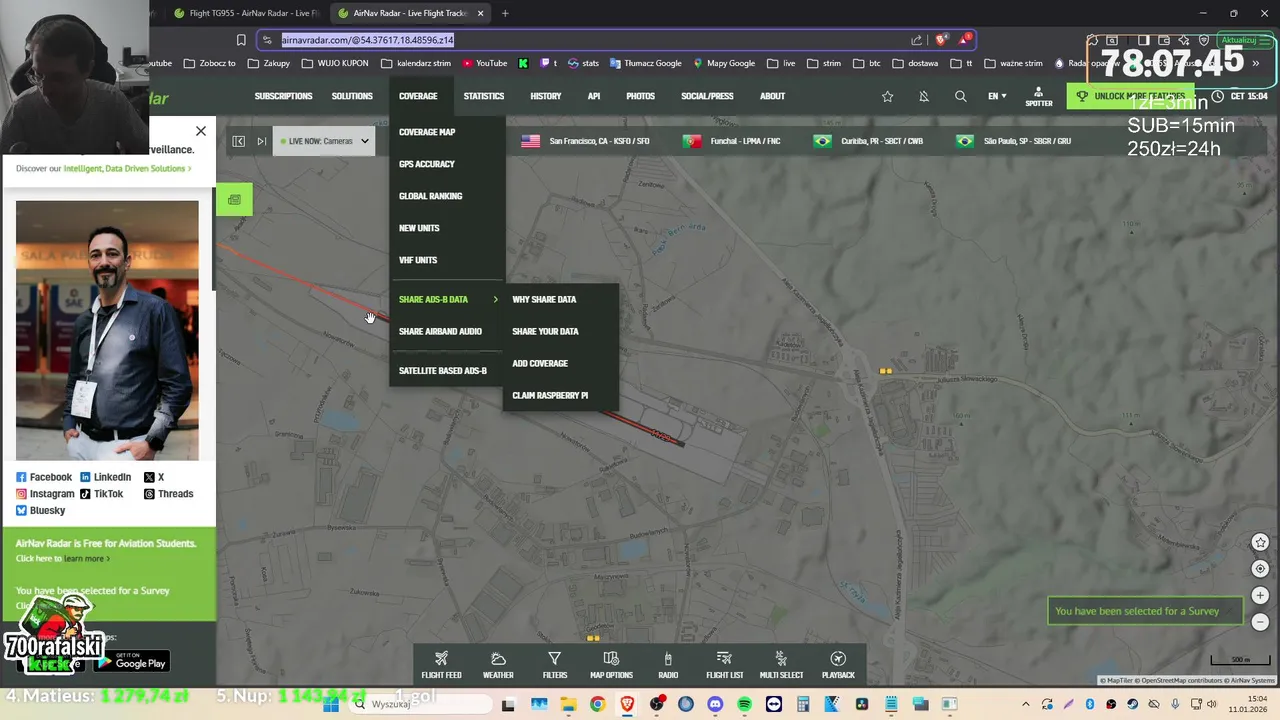Open Chrome from the taskbar
The image size is (1280, 720).
pyautogui.click(x=597, y=704)
